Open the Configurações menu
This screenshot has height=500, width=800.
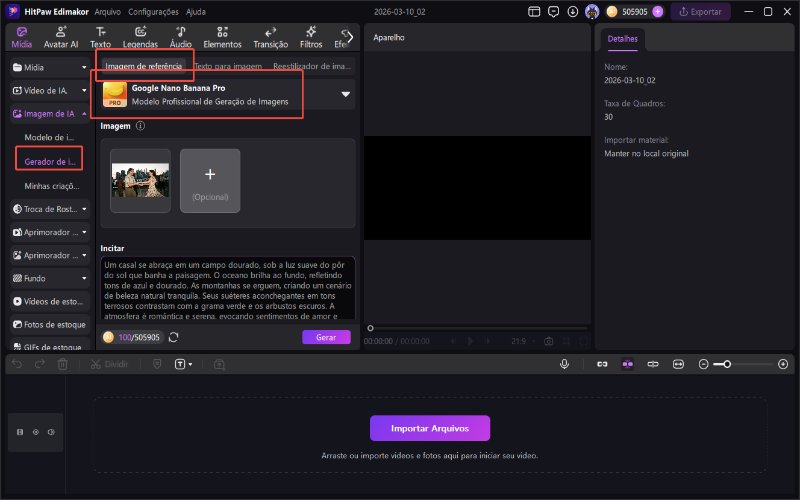coord(154,12)
